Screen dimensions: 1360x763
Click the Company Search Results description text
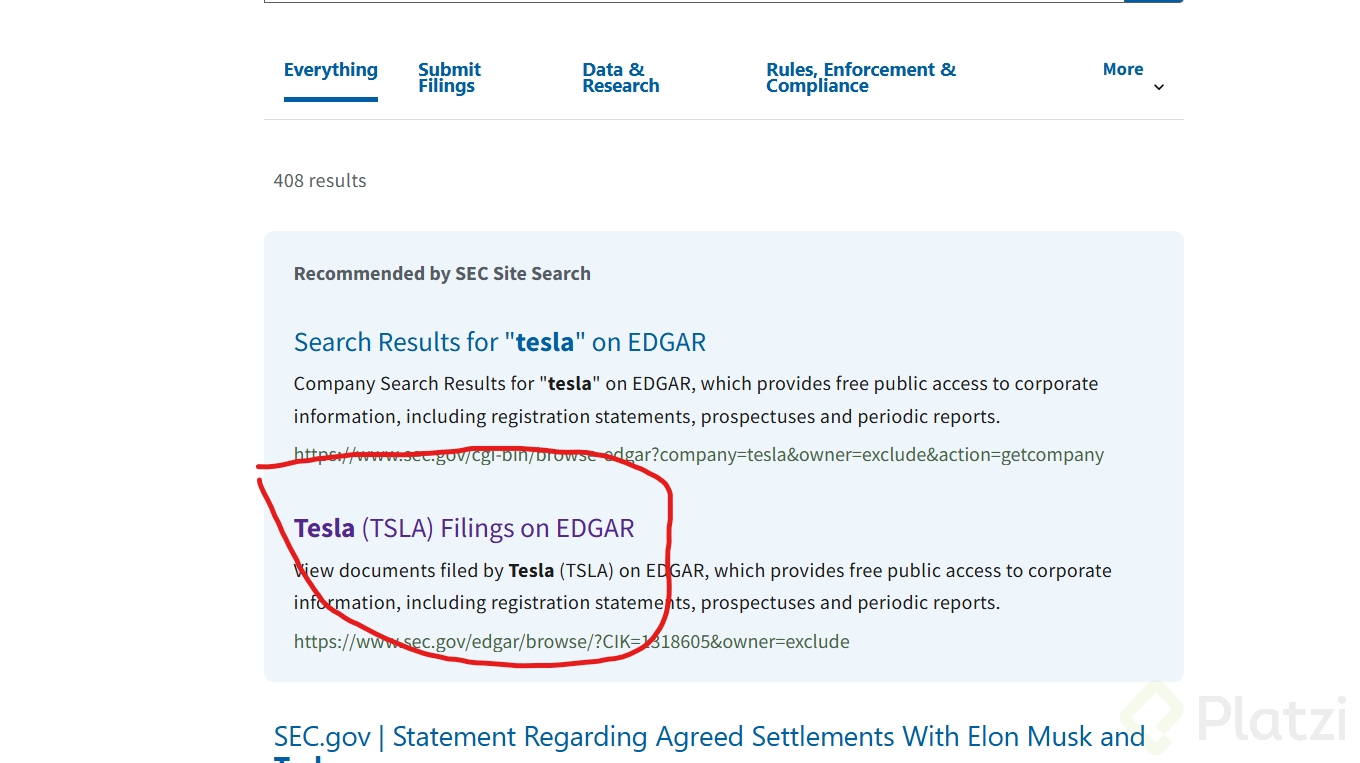click(x=695, y=400)
